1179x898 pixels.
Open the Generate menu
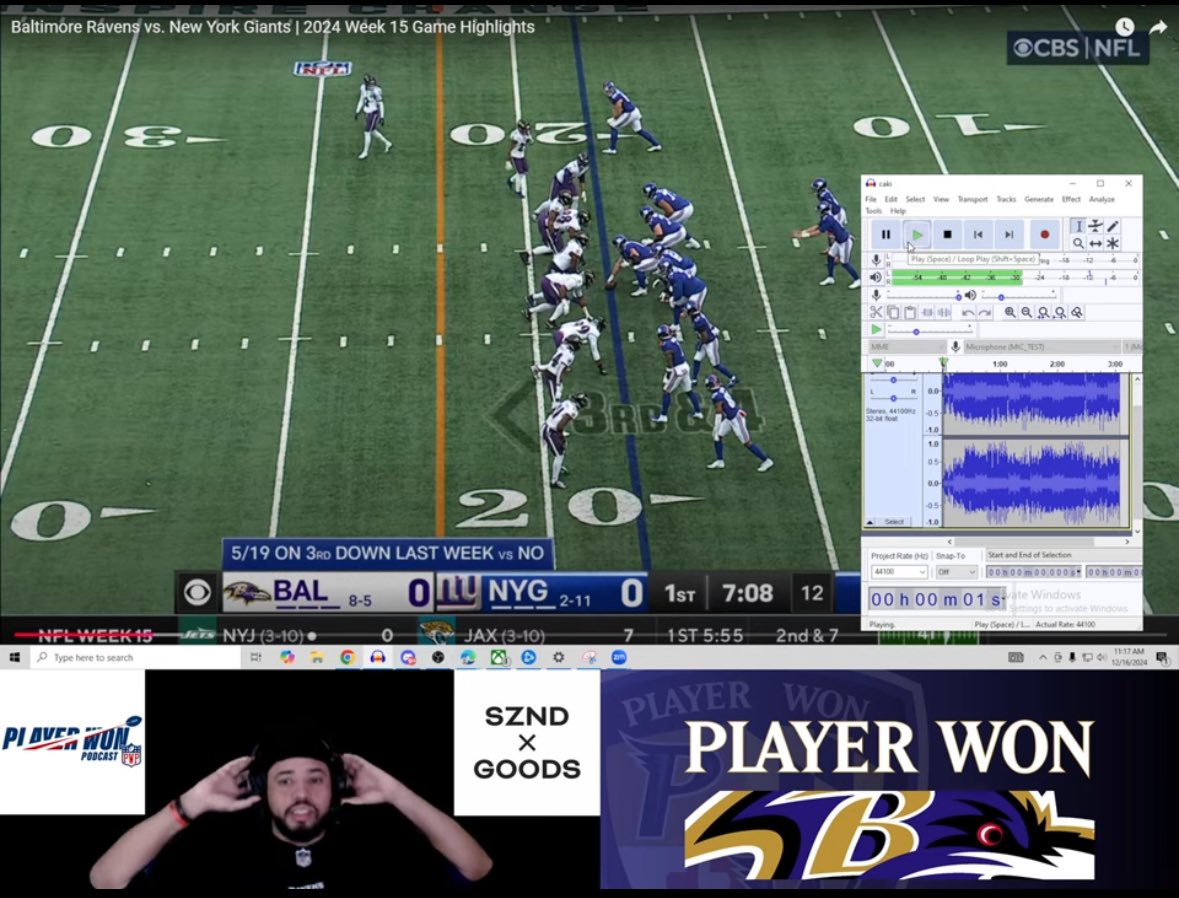pyautogui.click(x=1039, y=199)
